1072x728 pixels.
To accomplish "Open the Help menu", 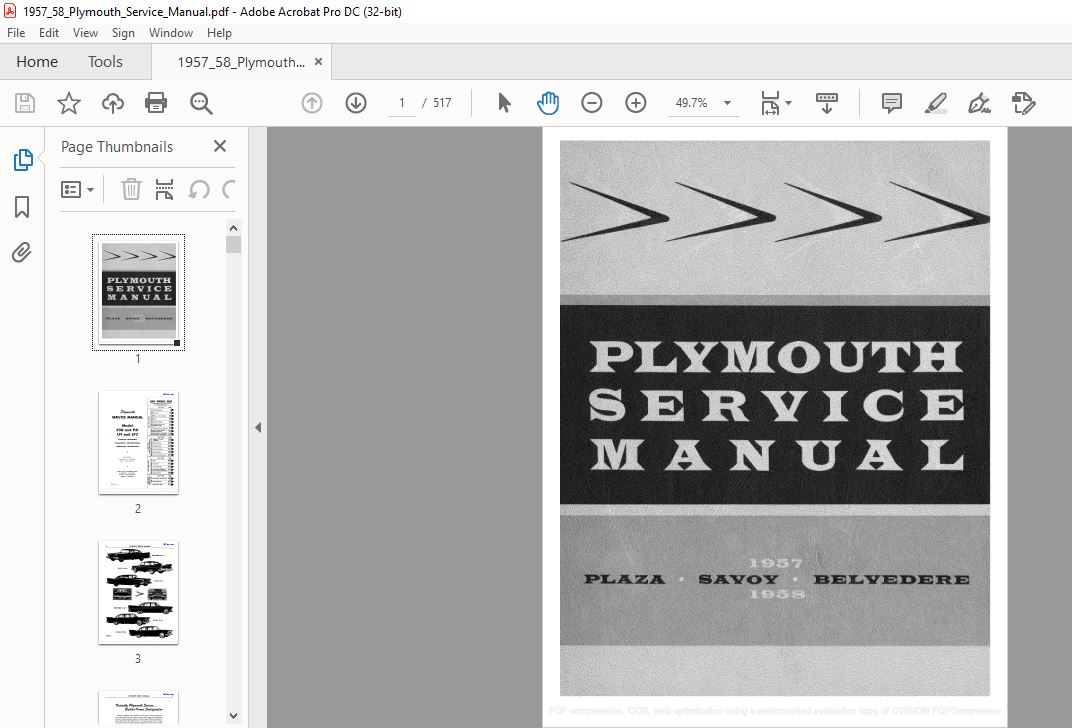I will click(x=219, y=33).
